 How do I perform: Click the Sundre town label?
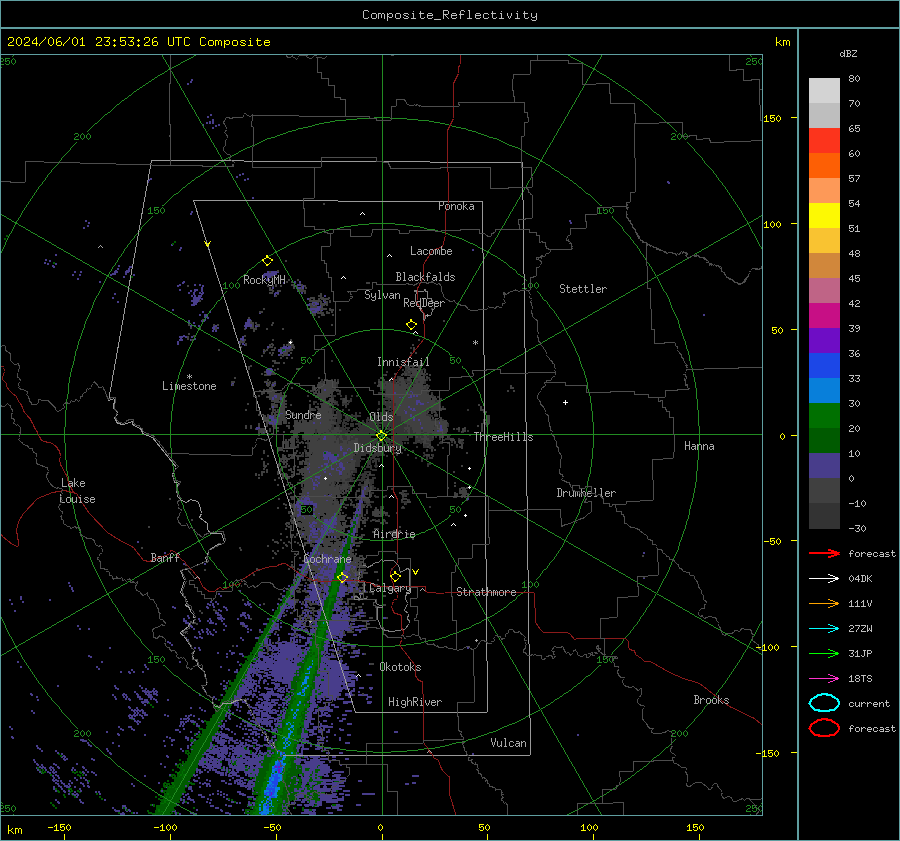click(x=303, y=415)
